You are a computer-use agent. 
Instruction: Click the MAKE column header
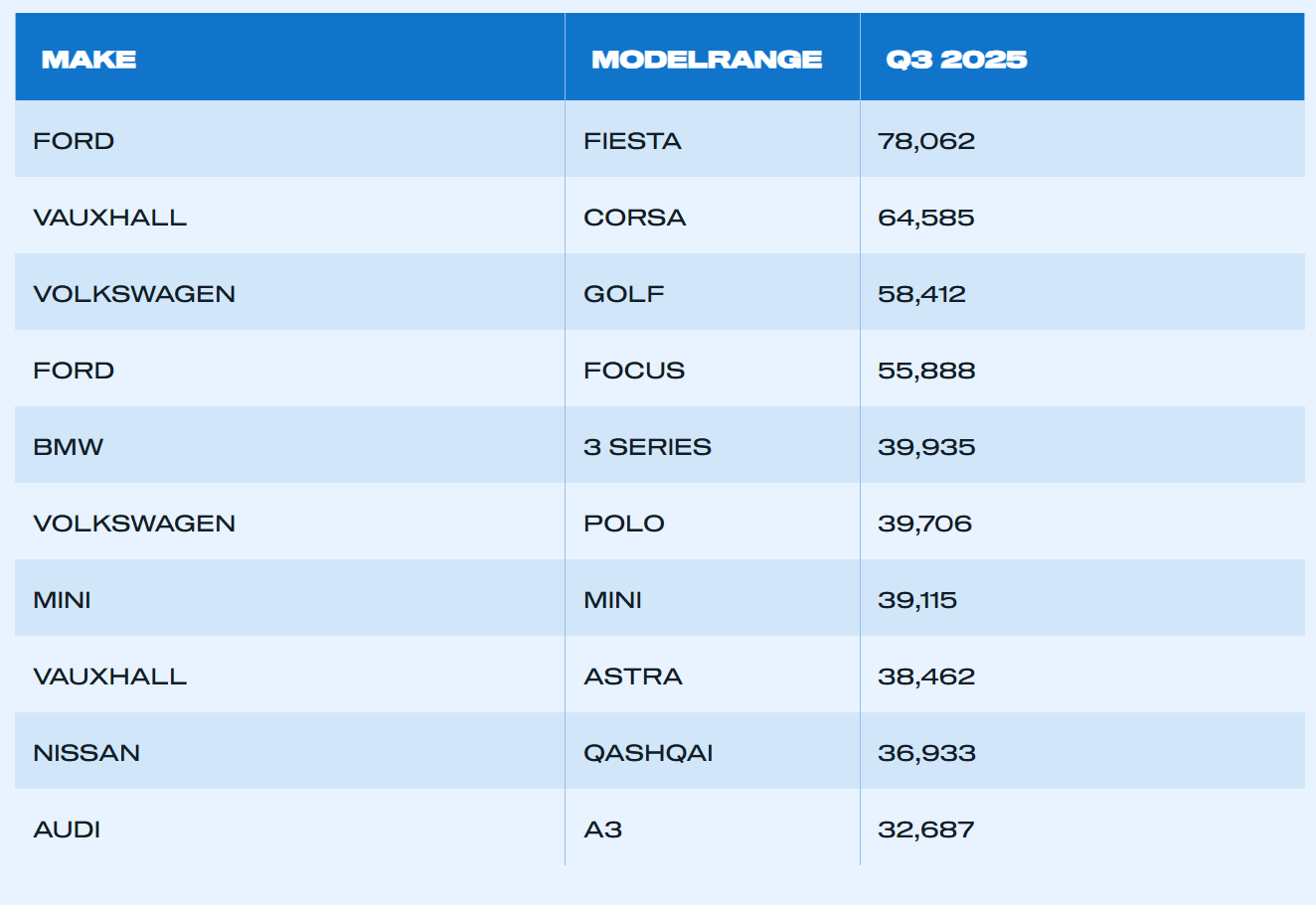[89, 60]
